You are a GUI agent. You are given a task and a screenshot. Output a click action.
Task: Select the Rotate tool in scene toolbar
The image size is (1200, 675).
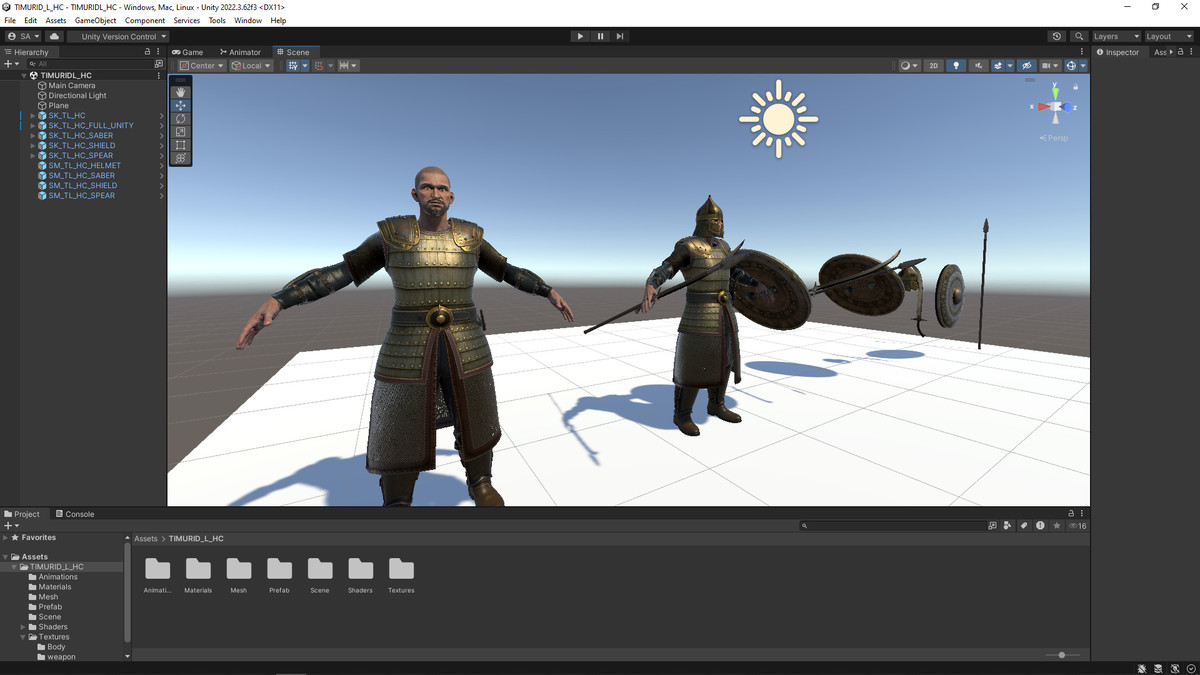pyautogui.click(x=180, y=119)
